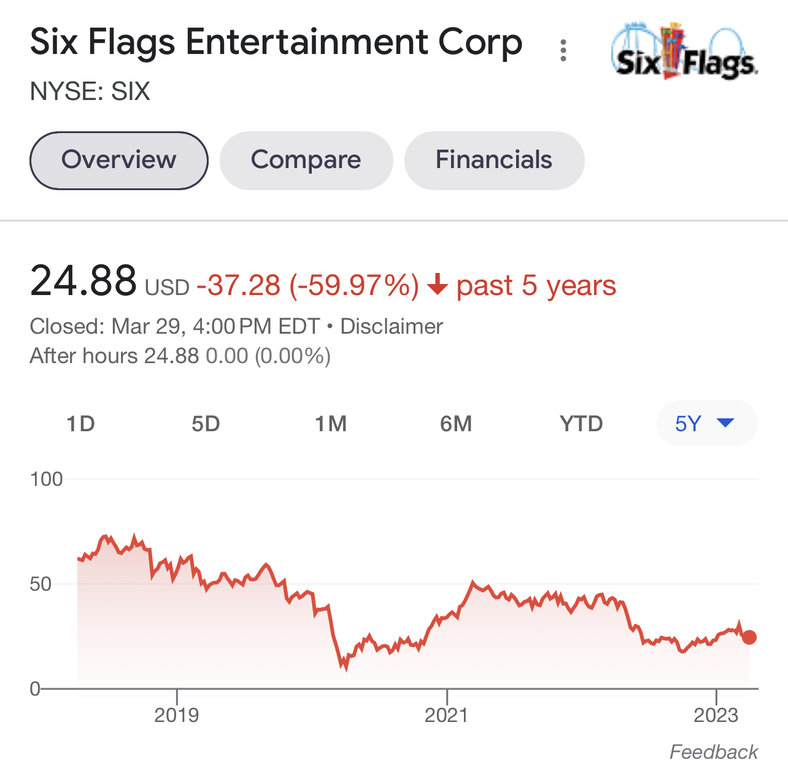Click the red down arrow indicator
The image size is (788, 768).
click(436, 286)
